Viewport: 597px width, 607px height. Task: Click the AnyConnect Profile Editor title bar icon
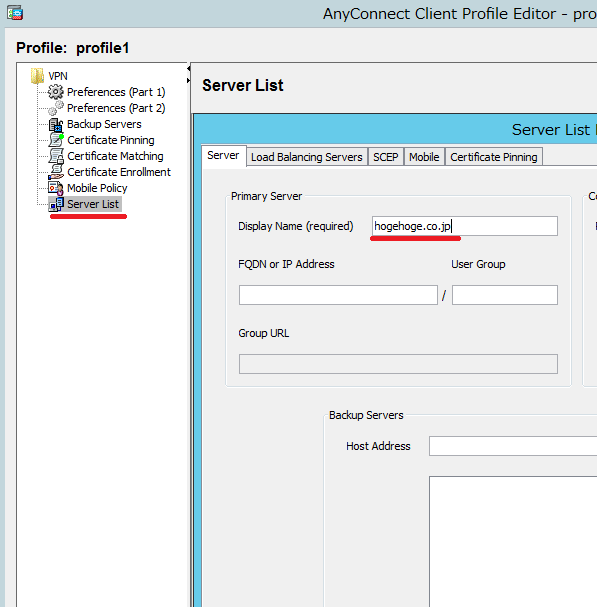tap(15, 13)
